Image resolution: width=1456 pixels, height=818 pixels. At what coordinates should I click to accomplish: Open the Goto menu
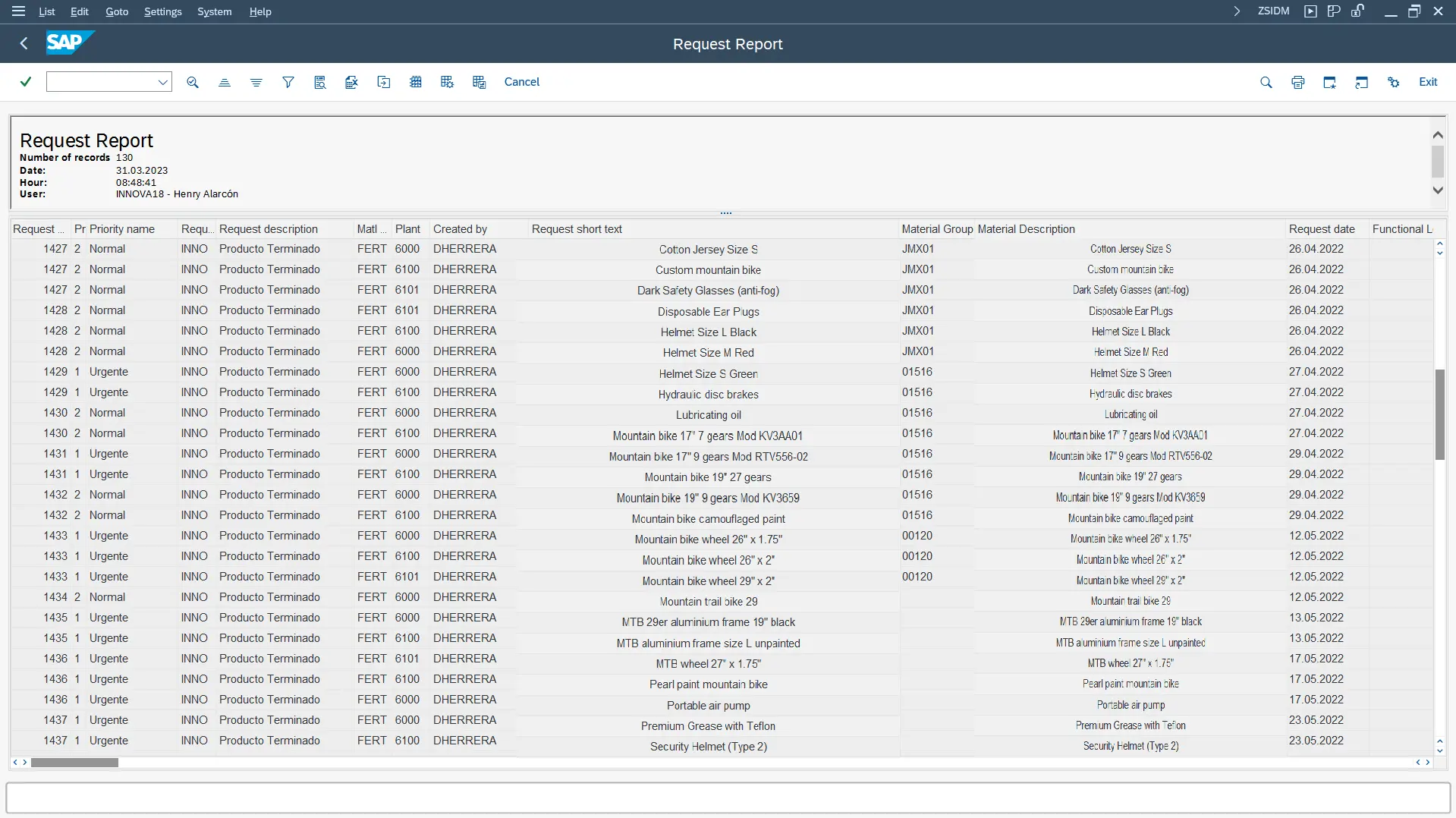(117, 11)
